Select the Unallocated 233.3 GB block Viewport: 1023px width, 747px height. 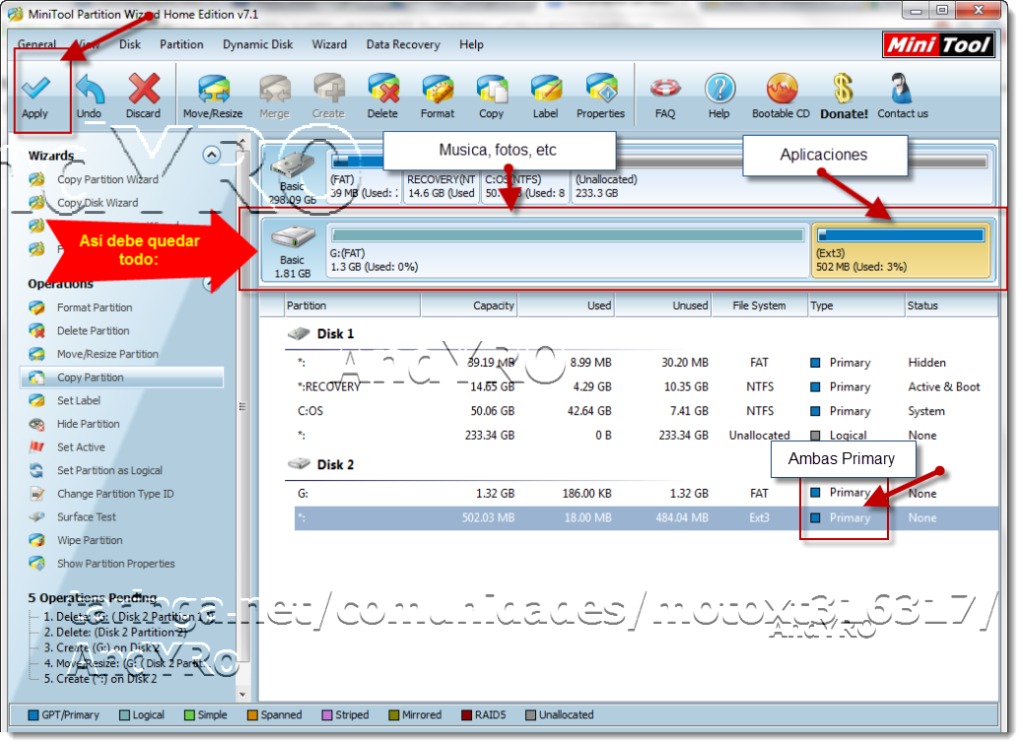(x=781, y=179)
